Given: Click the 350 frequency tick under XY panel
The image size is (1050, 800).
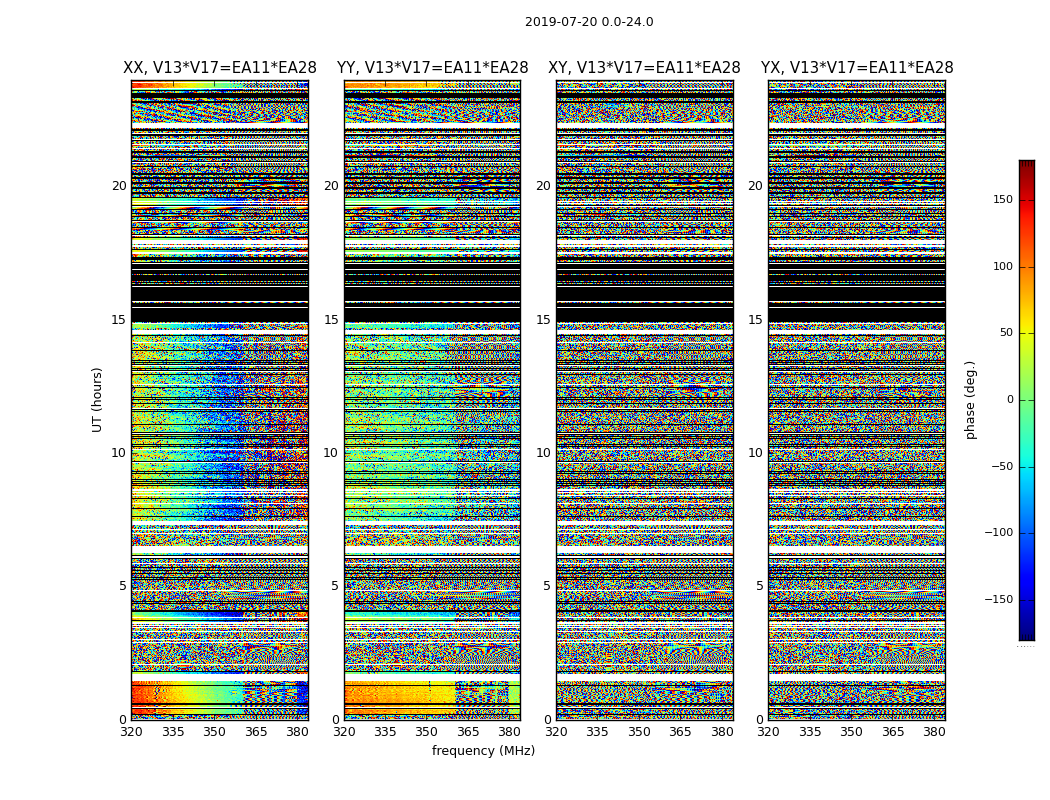Looking at the screenshot, I should pyautogui.click(x=639, y=732).
